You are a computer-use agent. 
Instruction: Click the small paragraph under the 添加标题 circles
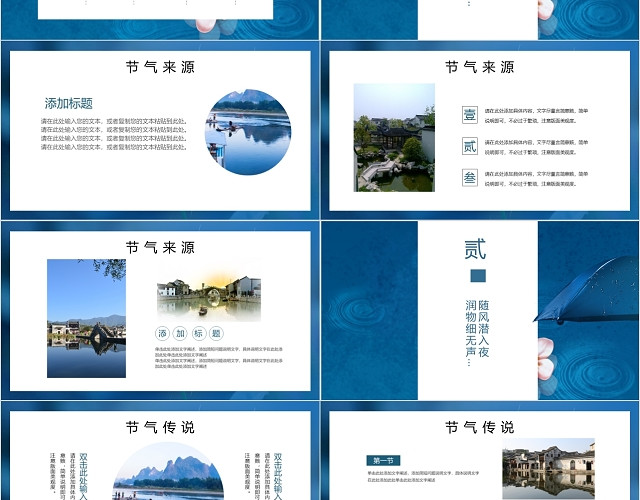tap(218, 358)
